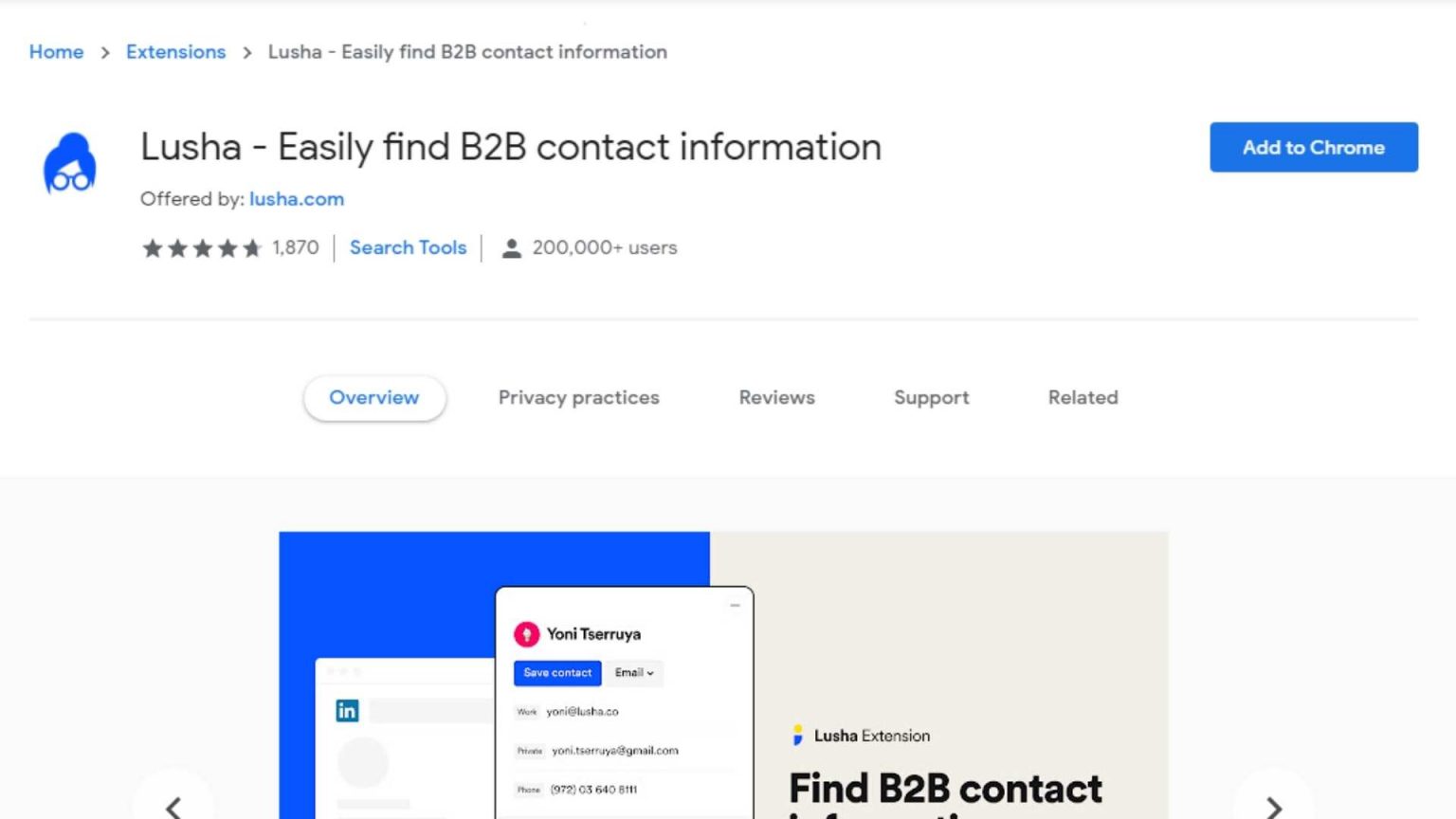Minimize the Lusha contact popup dash
1456x819 pixels.
735,605
